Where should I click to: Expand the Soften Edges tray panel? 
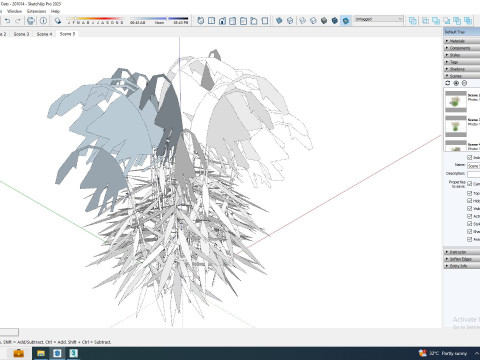coord(462,259)
